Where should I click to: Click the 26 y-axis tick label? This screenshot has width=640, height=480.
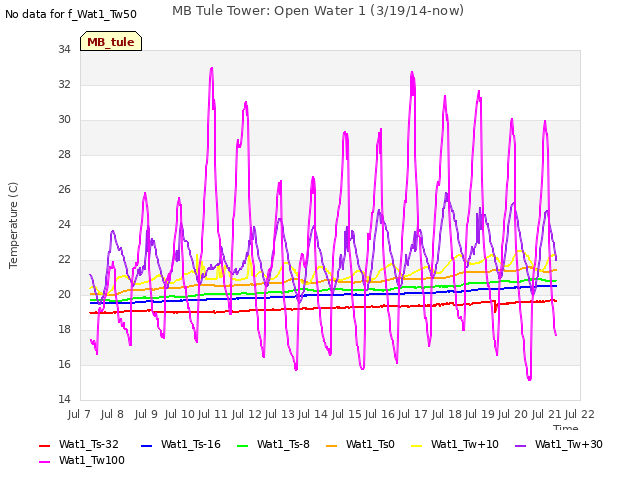64,190
